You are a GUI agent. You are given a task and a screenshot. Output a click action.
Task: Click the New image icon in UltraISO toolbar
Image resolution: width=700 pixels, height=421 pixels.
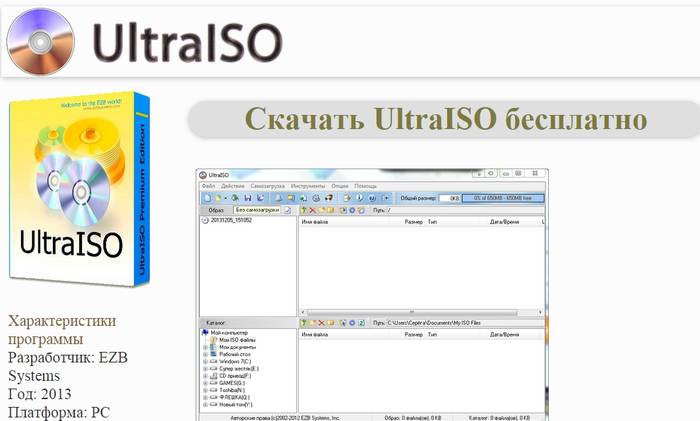[207, 198]
